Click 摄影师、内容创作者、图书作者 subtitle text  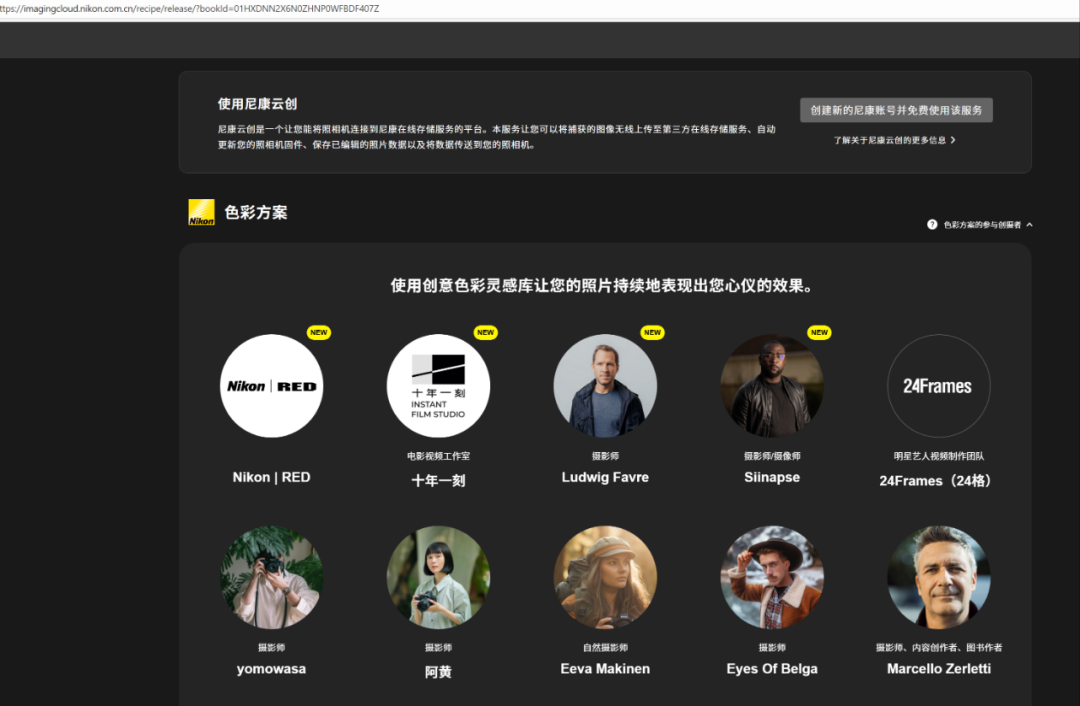coord(939,647)
